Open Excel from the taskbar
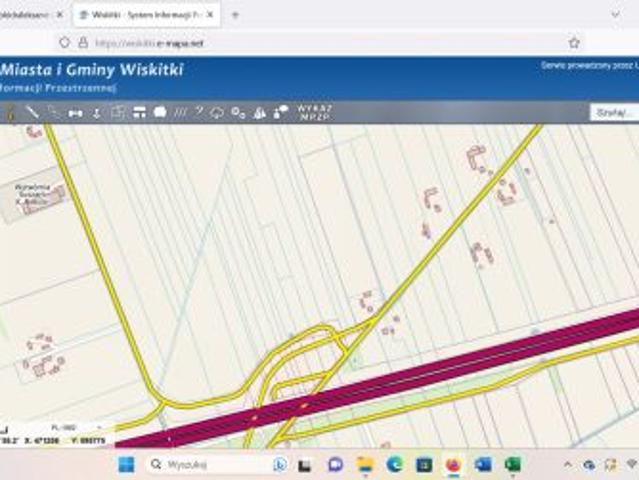The width and height of the screenshot is (639, 480). coord(513,465)
